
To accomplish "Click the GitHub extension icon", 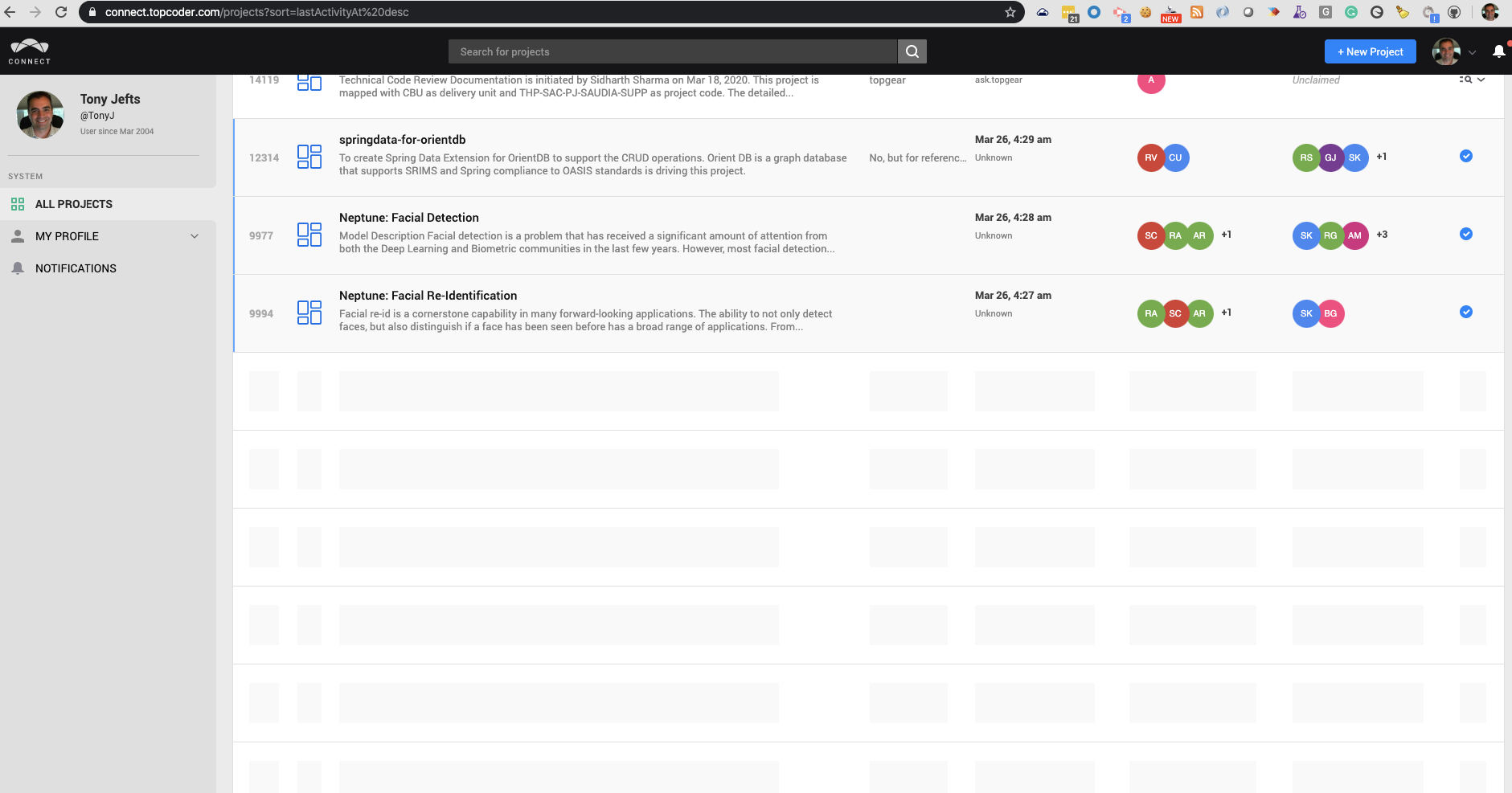I will click(1454, 12).
